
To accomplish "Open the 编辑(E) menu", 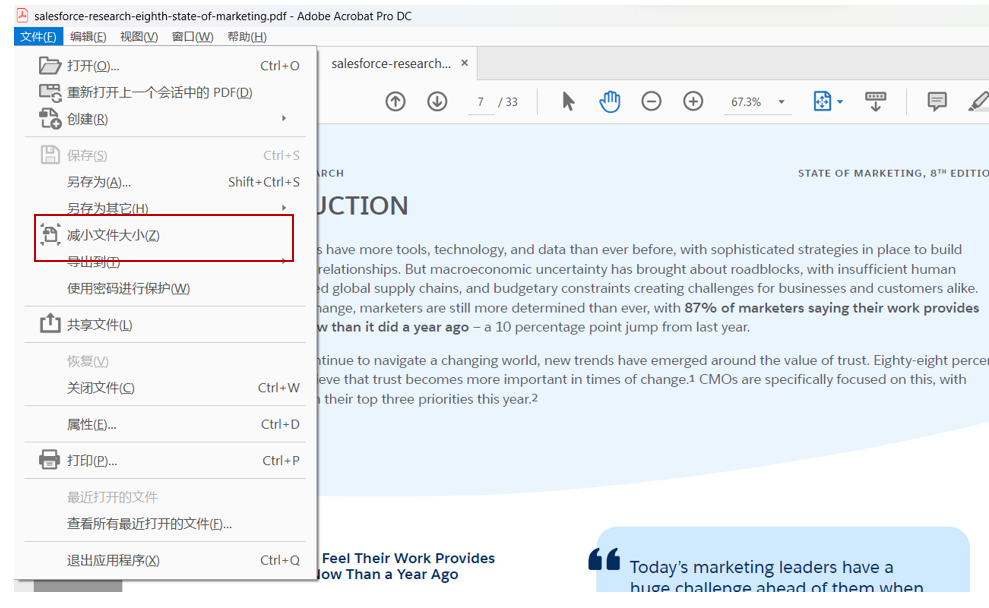I will 88,37.
